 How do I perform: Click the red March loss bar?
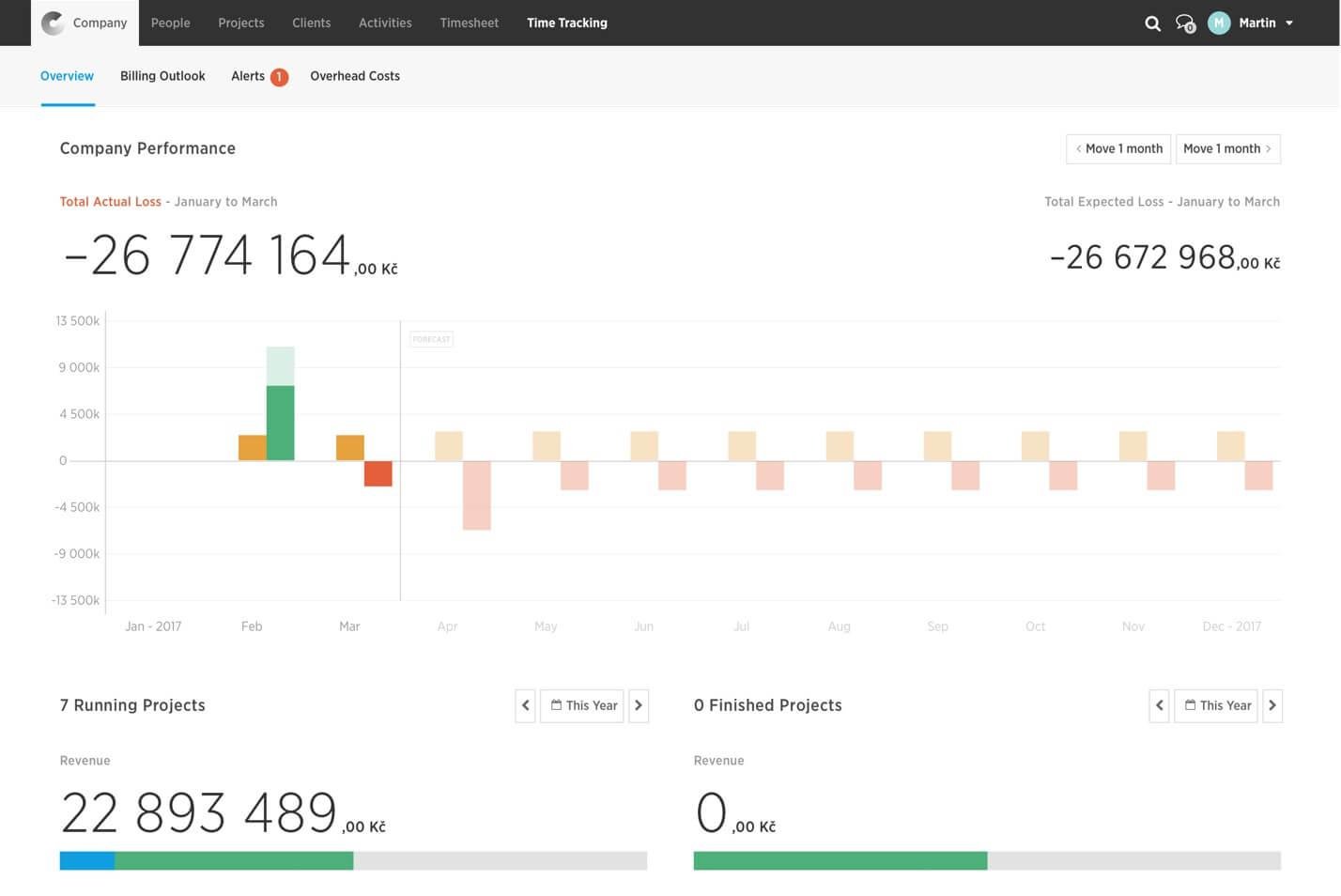pyautogui.click(x=378, y=473)
